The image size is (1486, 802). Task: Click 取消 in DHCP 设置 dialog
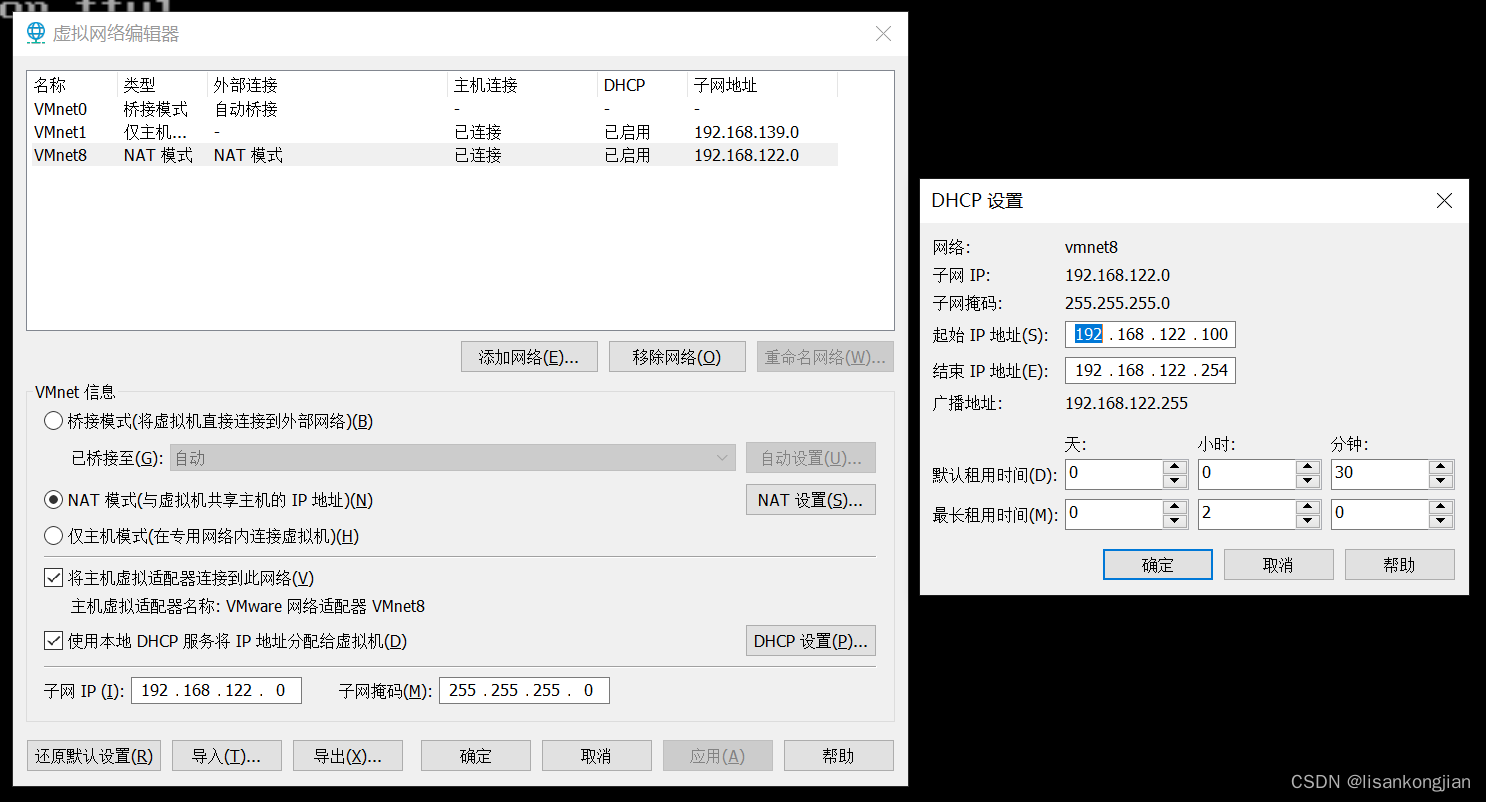(x=1279, y=564)
